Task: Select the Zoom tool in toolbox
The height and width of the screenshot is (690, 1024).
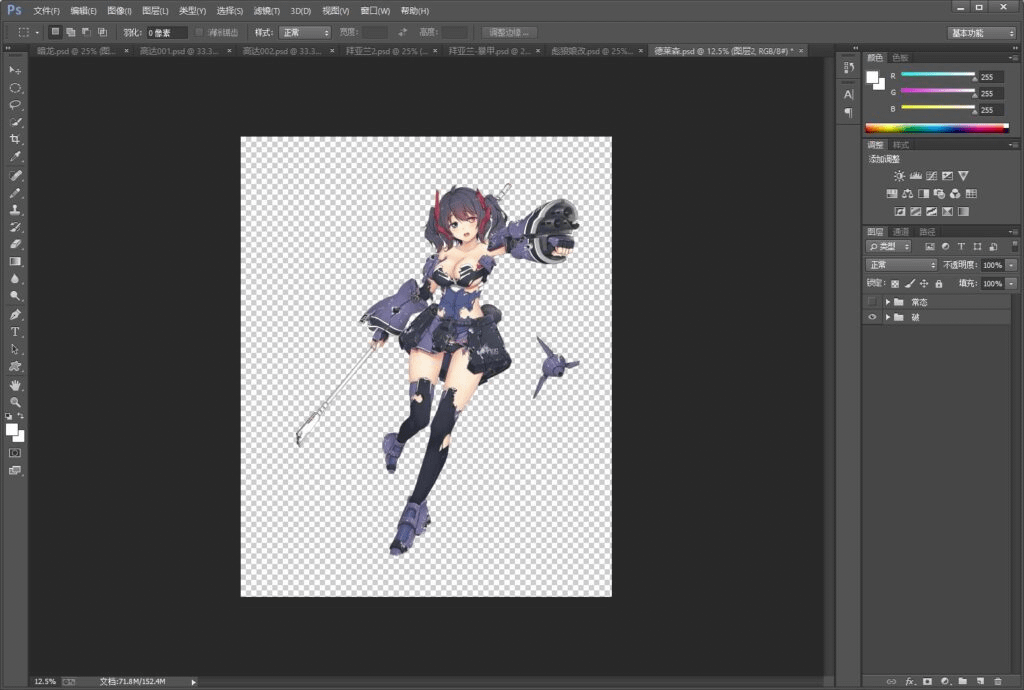Action: pyautogui.click(x=14, y=403)
